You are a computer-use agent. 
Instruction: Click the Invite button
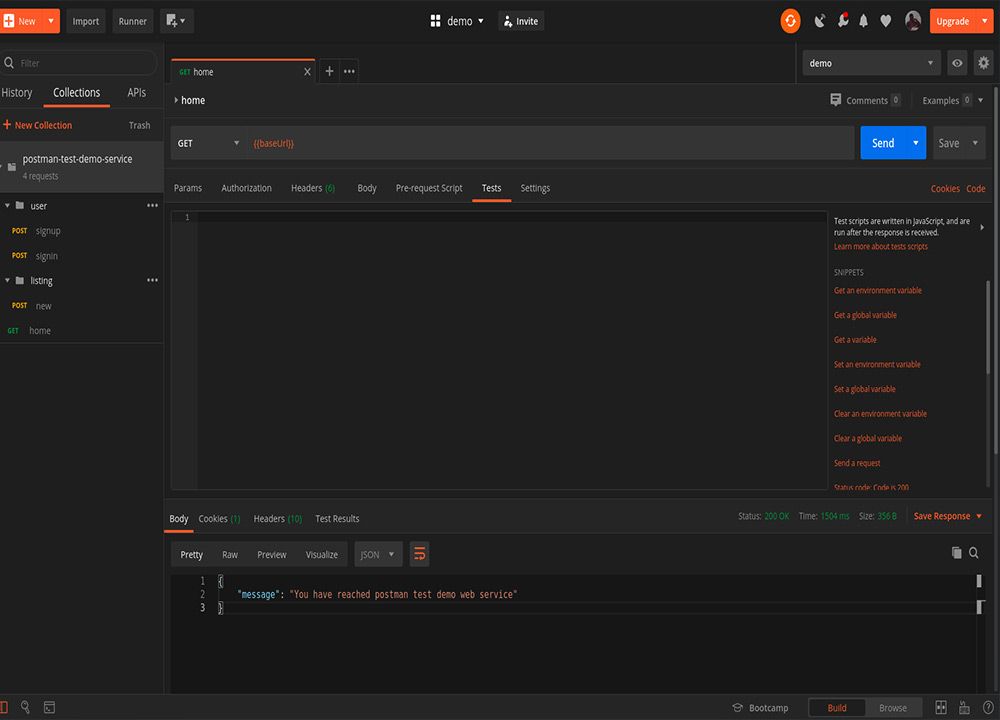pyautogui.click(x=521, y=21)
